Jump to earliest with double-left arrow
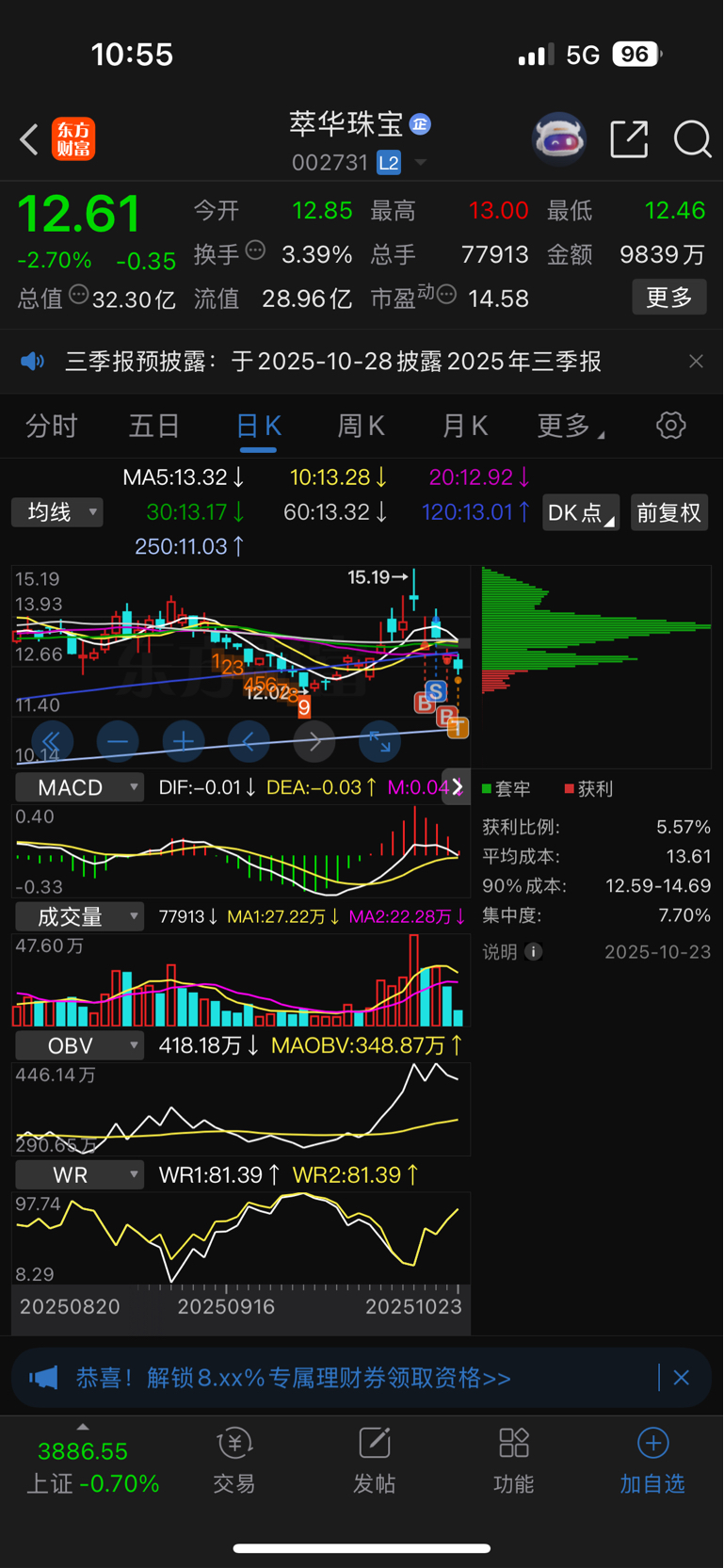724x1568 pixels. (x=52, y=742)
